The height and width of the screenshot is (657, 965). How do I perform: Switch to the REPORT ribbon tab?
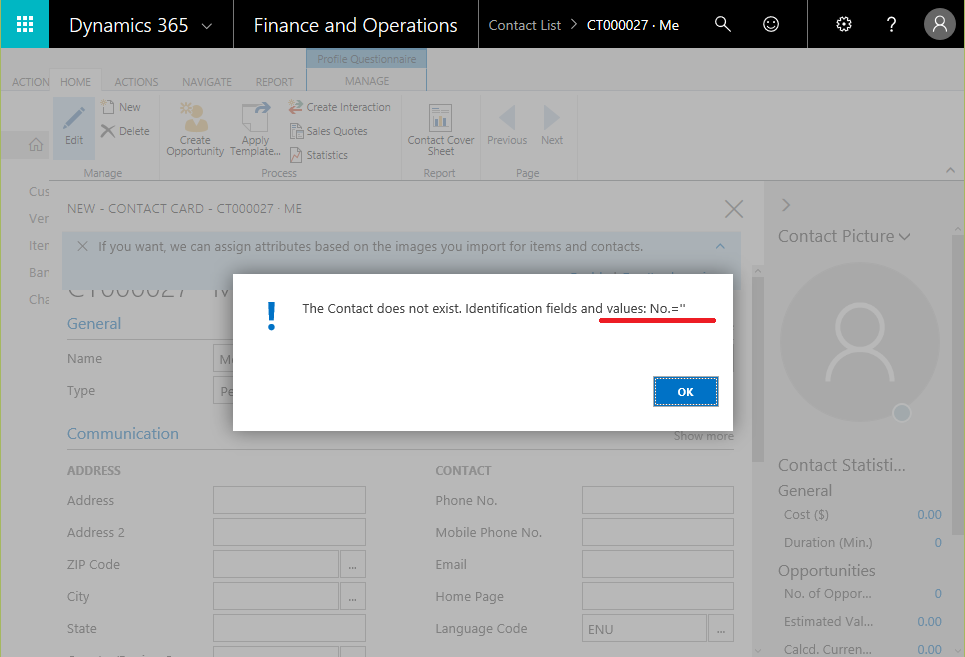[274, 82]
